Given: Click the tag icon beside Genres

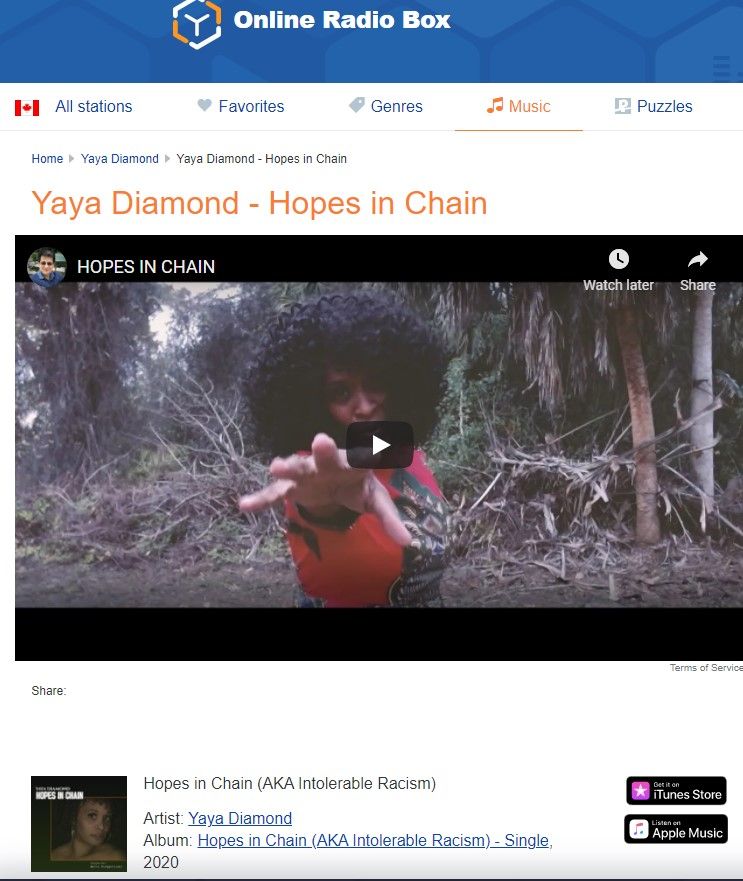Looking at the screenshot, I should [356, 105].
